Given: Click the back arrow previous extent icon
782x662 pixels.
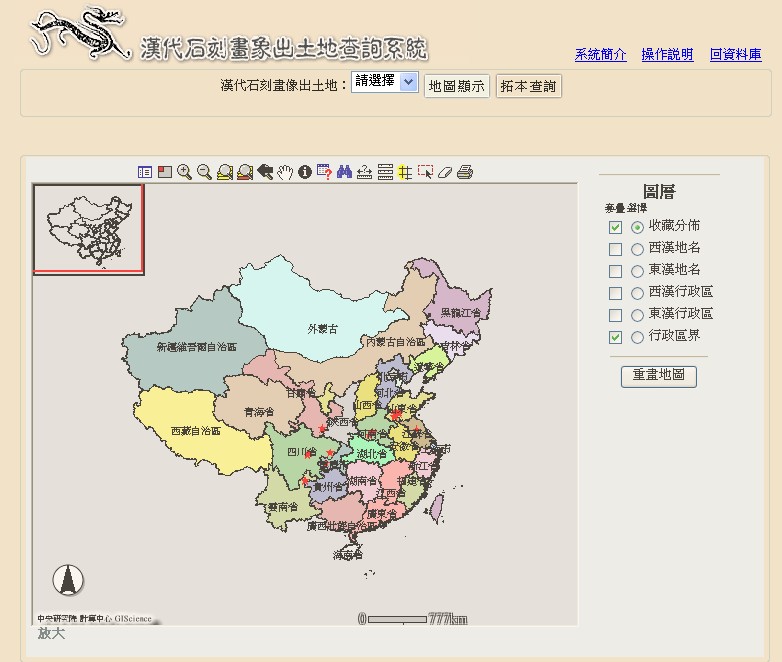Looking at the screenshot, I should point(265,172).
